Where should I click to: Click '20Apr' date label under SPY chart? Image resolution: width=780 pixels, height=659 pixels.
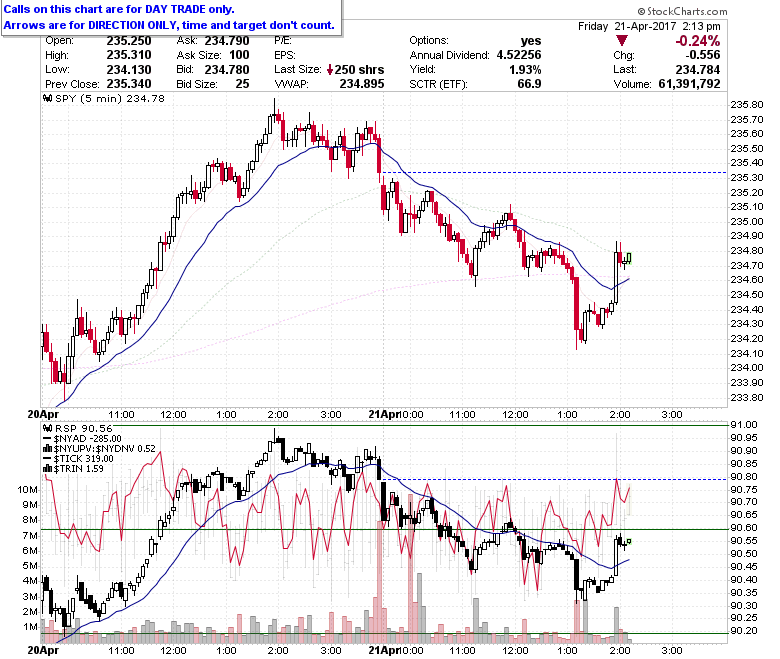[43, 414]
